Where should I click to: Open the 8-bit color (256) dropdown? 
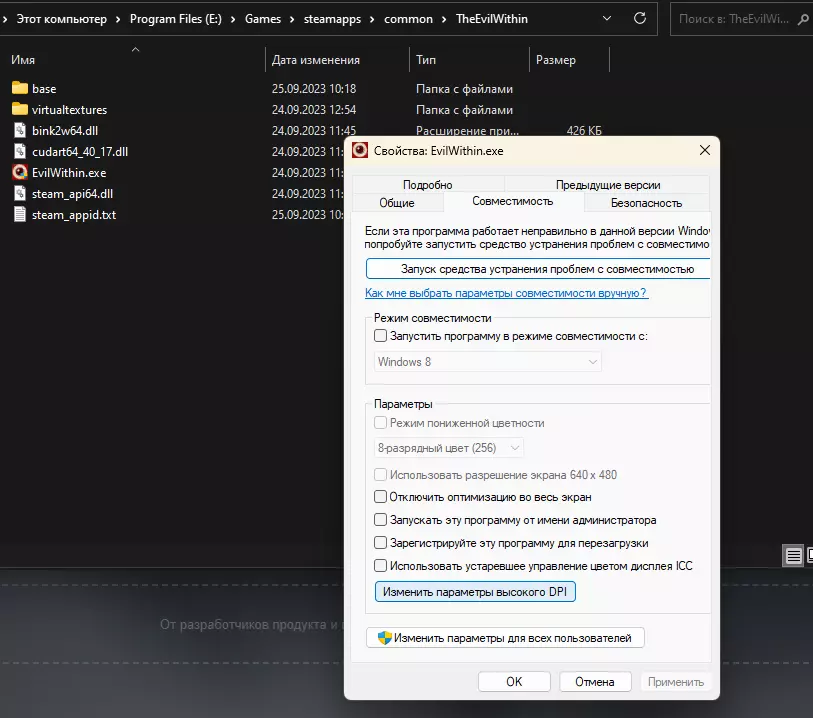[448, 448]
